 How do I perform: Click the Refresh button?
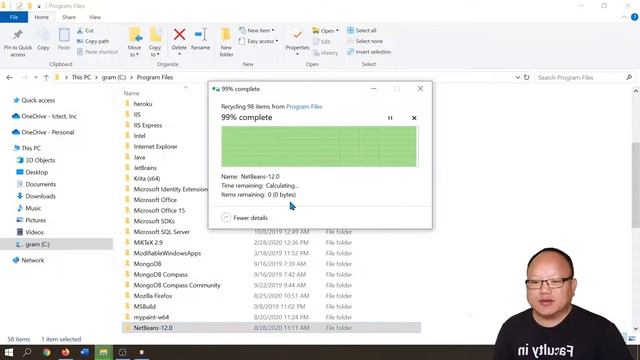click(x=527, y=77)
